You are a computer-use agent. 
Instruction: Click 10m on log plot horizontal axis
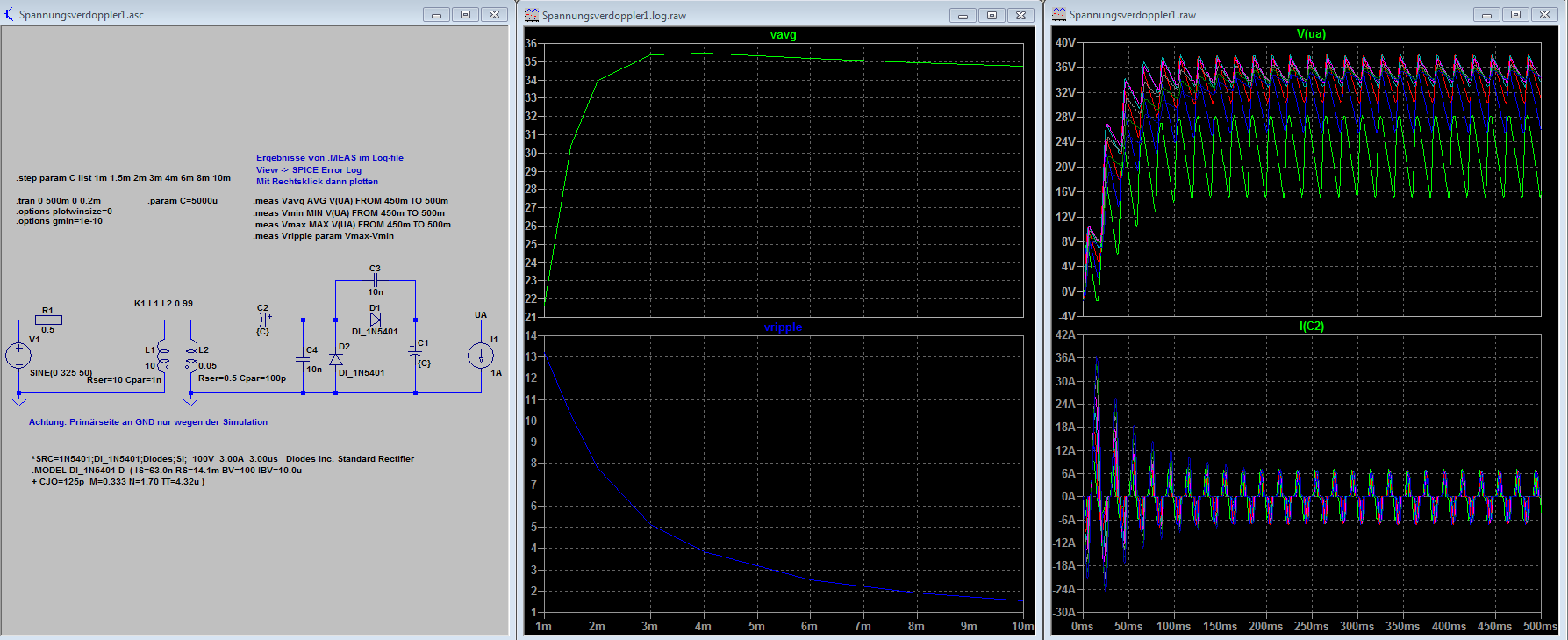pyautogui.click(x=1023, y=627)
